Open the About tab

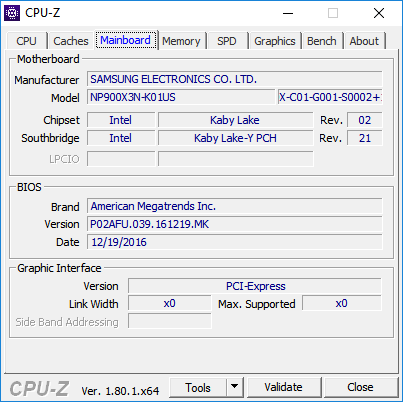coord(364,41)
